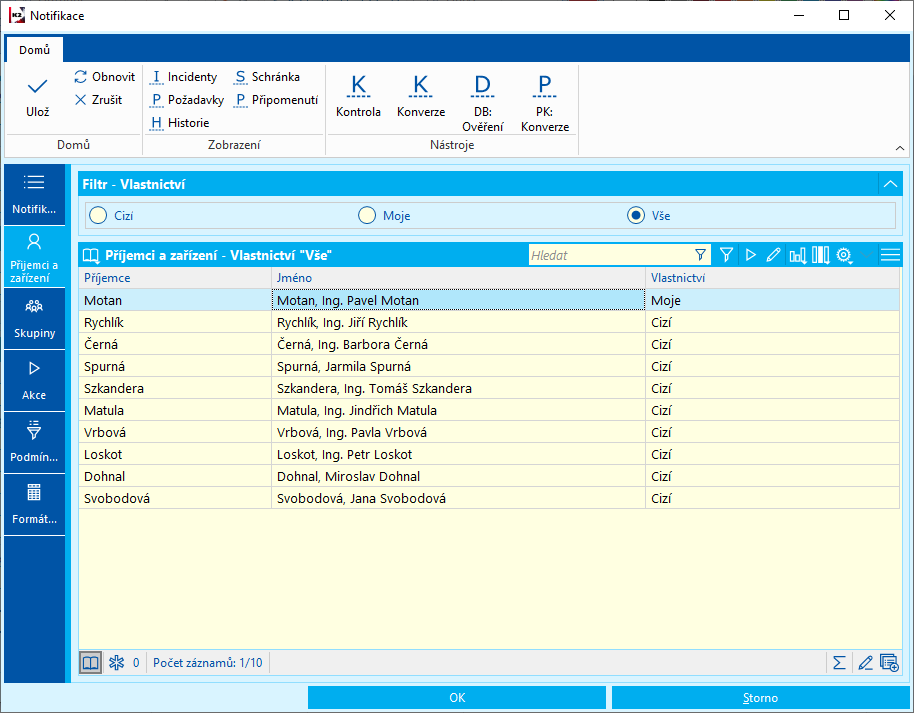The image size is (914, 713).
Task: Collapse the ribbon with the chevron arrow
Action: tap(899, 148)
